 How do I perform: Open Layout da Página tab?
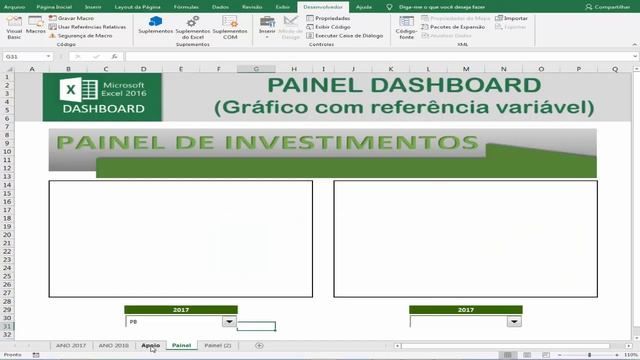point(137,7)
